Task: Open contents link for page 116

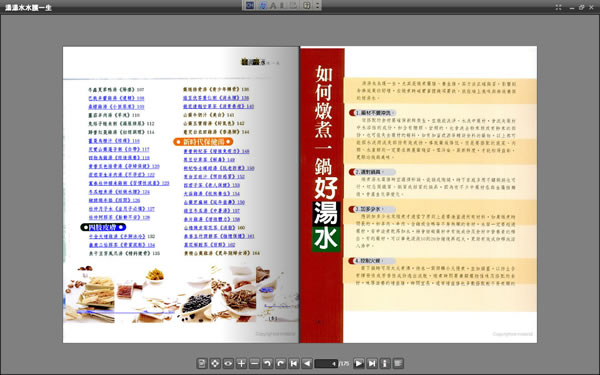Action: (114, 141)
